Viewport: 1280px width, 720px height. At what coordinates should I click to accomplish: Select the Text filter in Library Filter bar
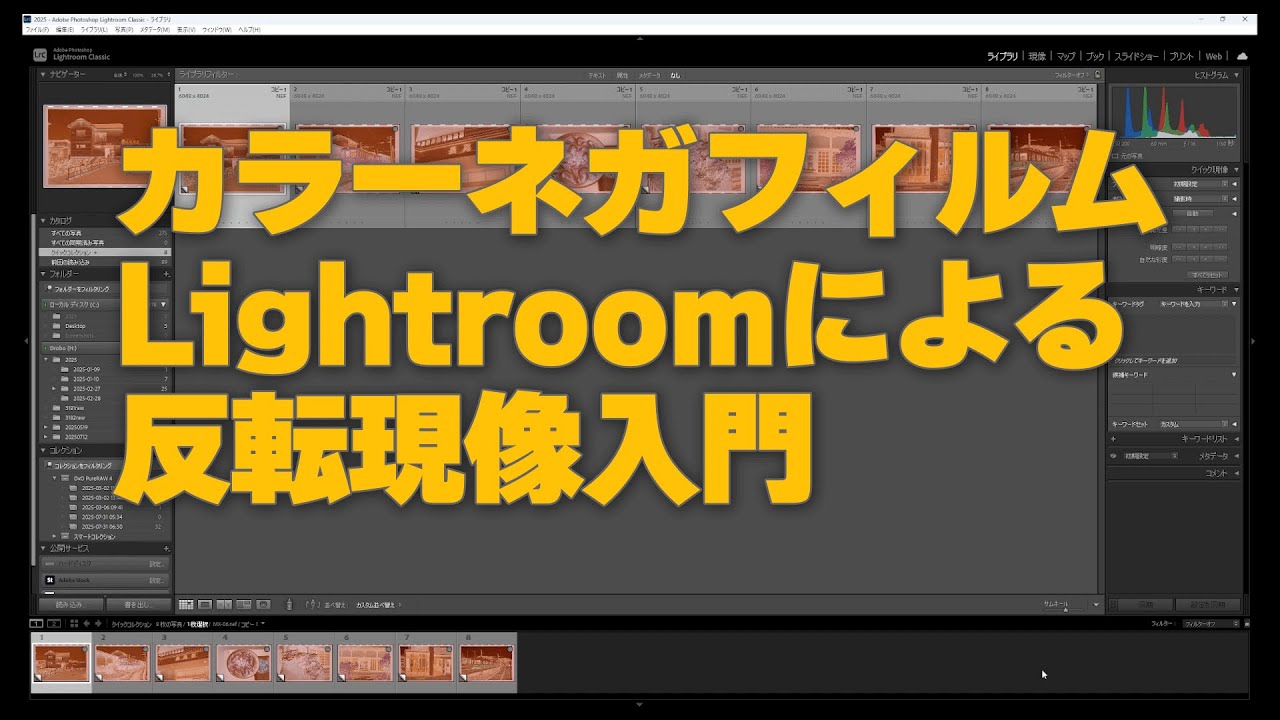point(596,75)
